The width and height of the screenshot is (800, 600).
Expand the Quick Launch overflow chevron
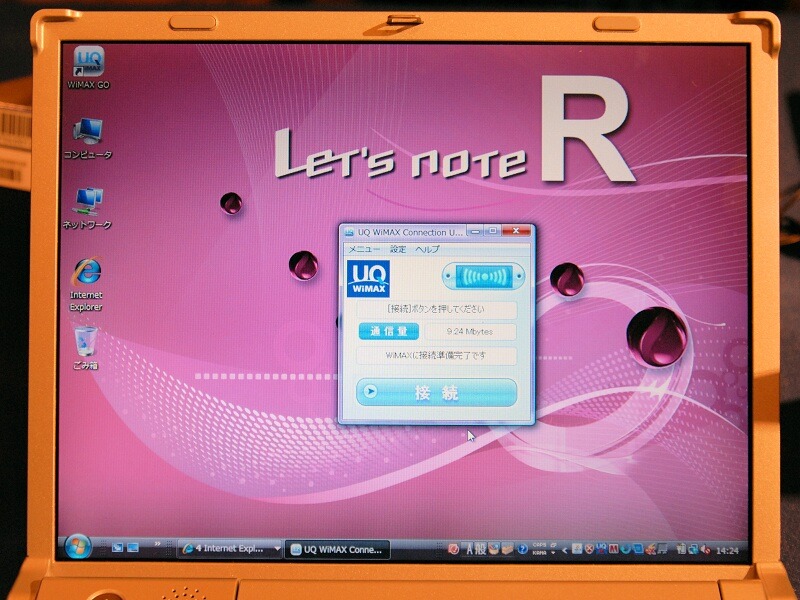point(158,544)
